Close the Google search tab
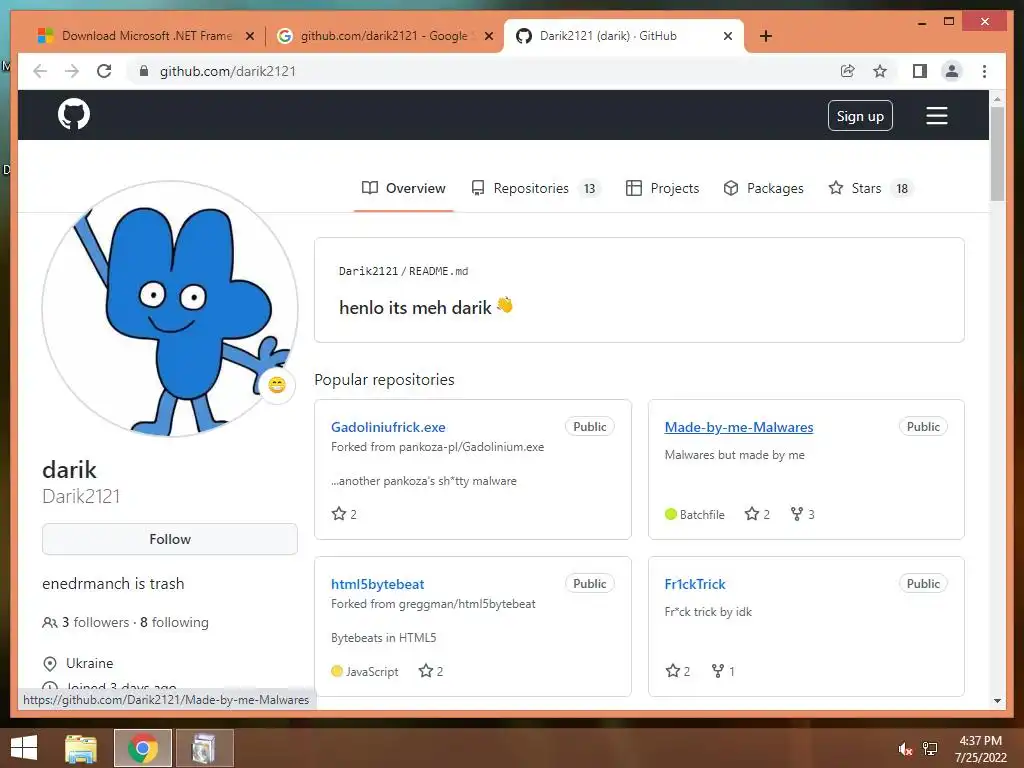1024x768 pixels. (x=488, y=36)
